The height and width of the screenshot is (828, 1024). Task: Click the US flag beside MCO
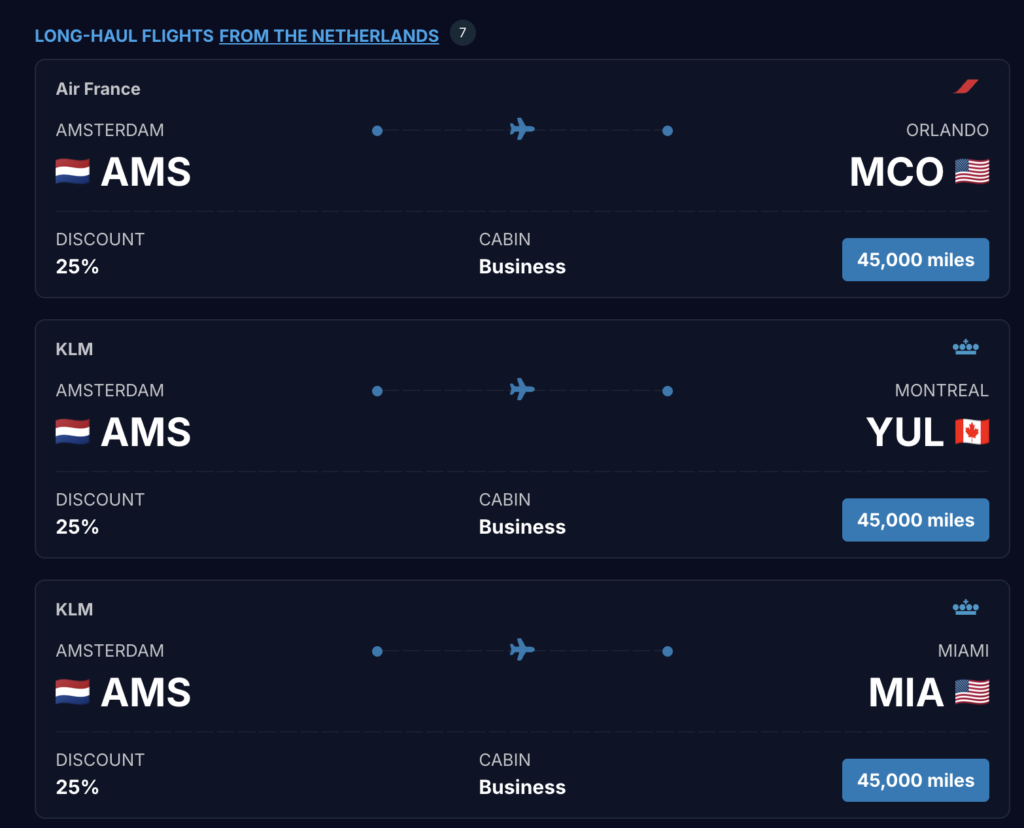[x=972, y=170]
